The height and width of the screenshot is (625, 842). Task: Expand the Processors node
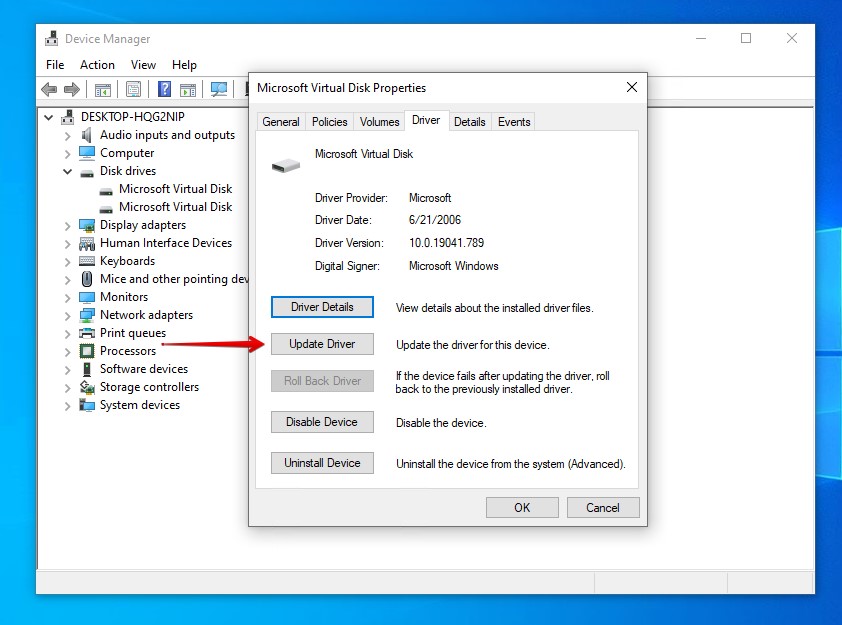[67, 352]
